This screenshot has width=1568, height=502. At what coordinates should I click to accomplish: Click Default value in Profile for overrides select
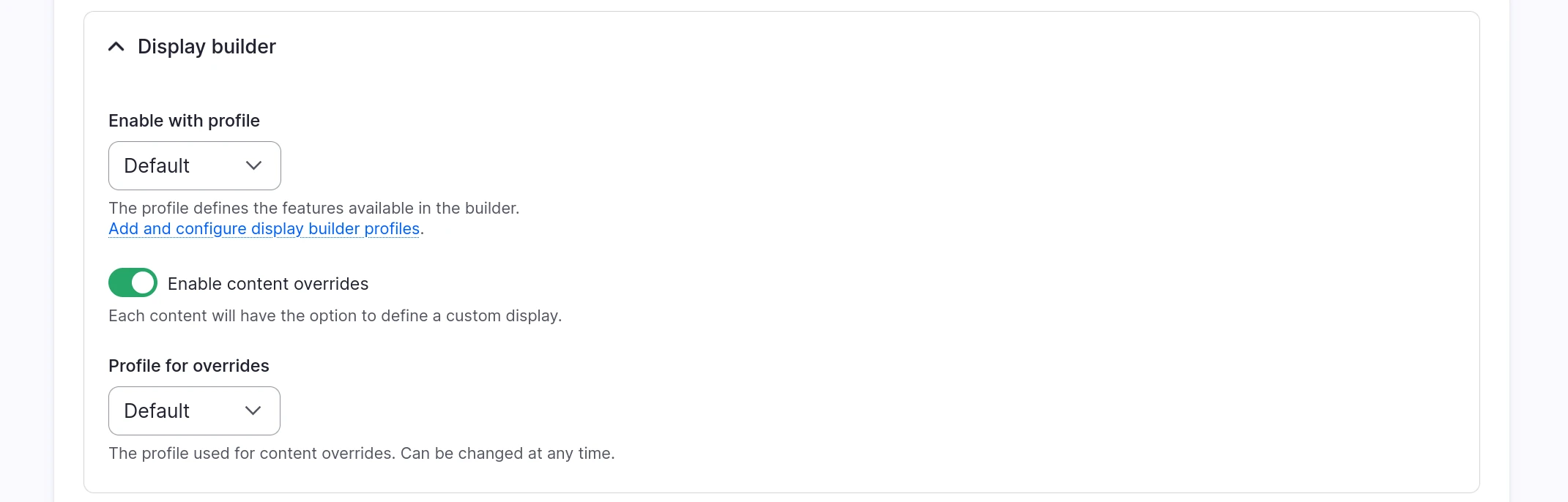[157, 411]
